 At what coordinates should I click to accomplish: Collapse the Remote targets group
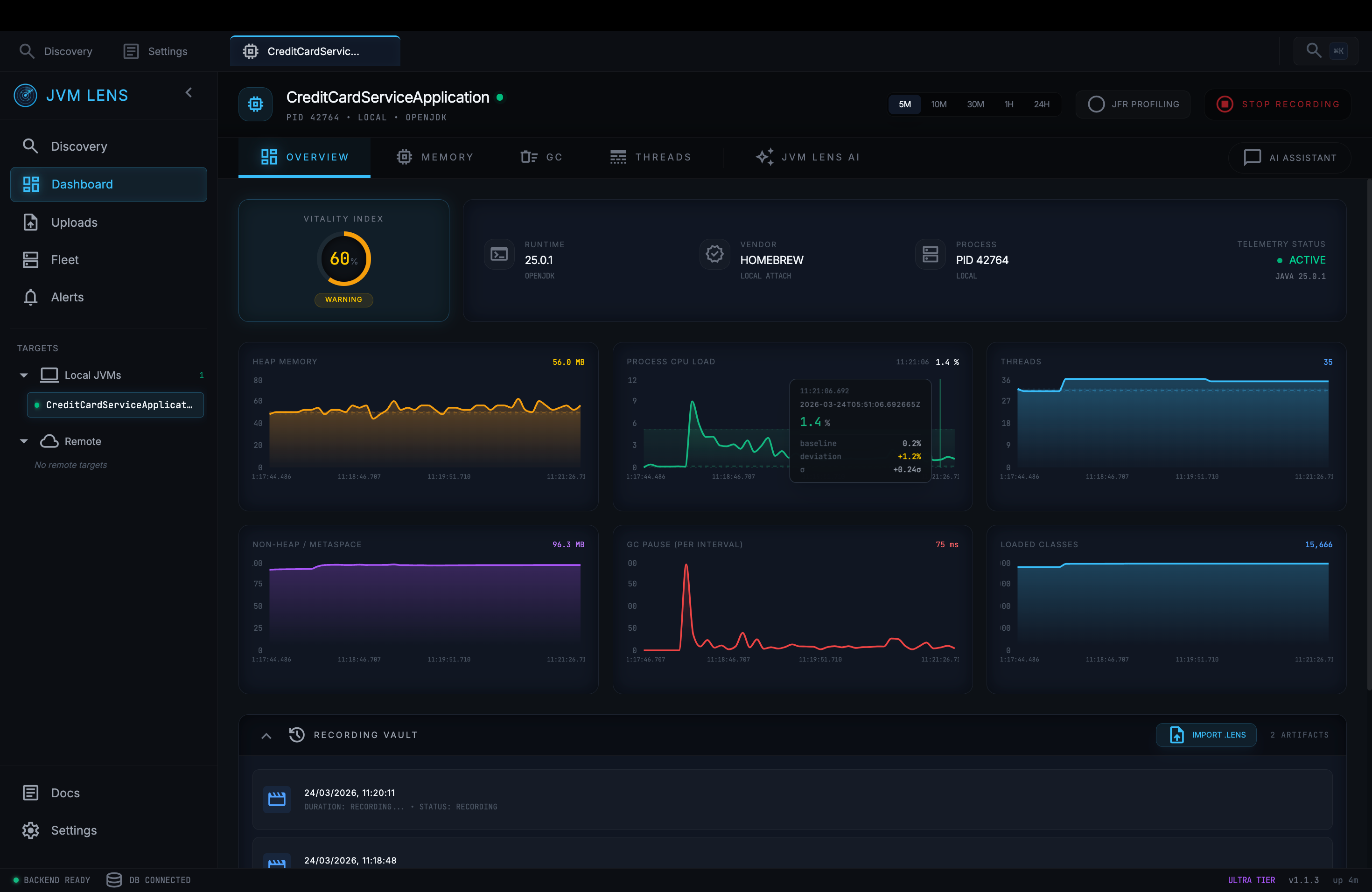24,441
